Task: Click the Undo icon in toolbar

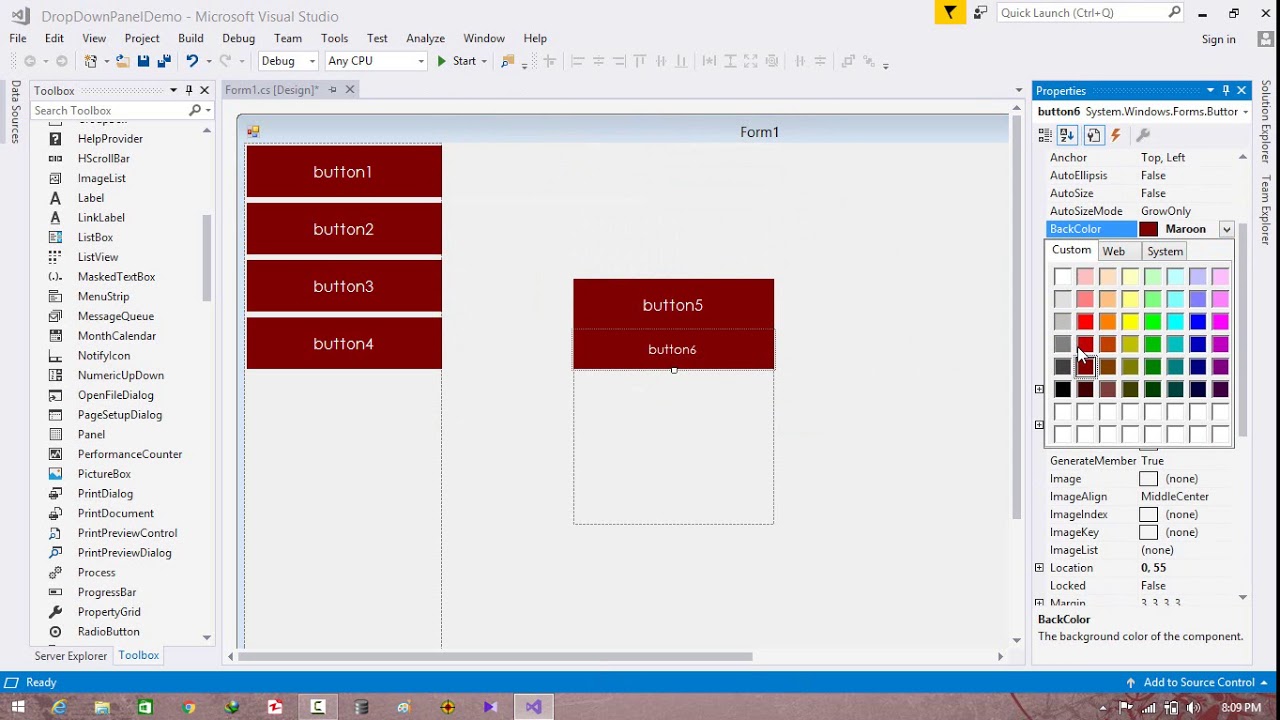Action: click(x=191, y=61)
